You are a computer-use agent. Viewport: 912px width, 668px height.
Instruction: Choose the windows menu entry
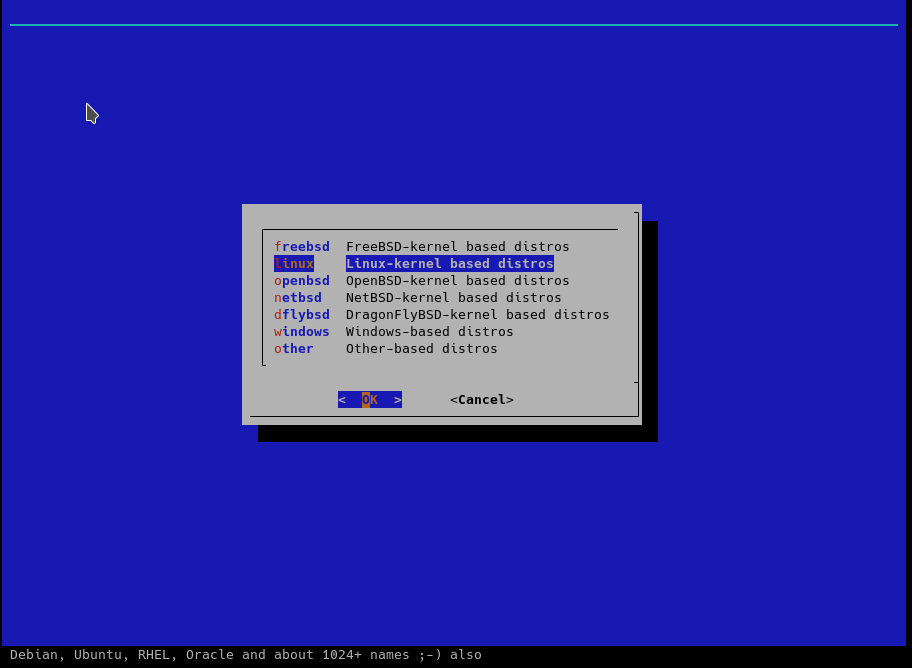302,332
